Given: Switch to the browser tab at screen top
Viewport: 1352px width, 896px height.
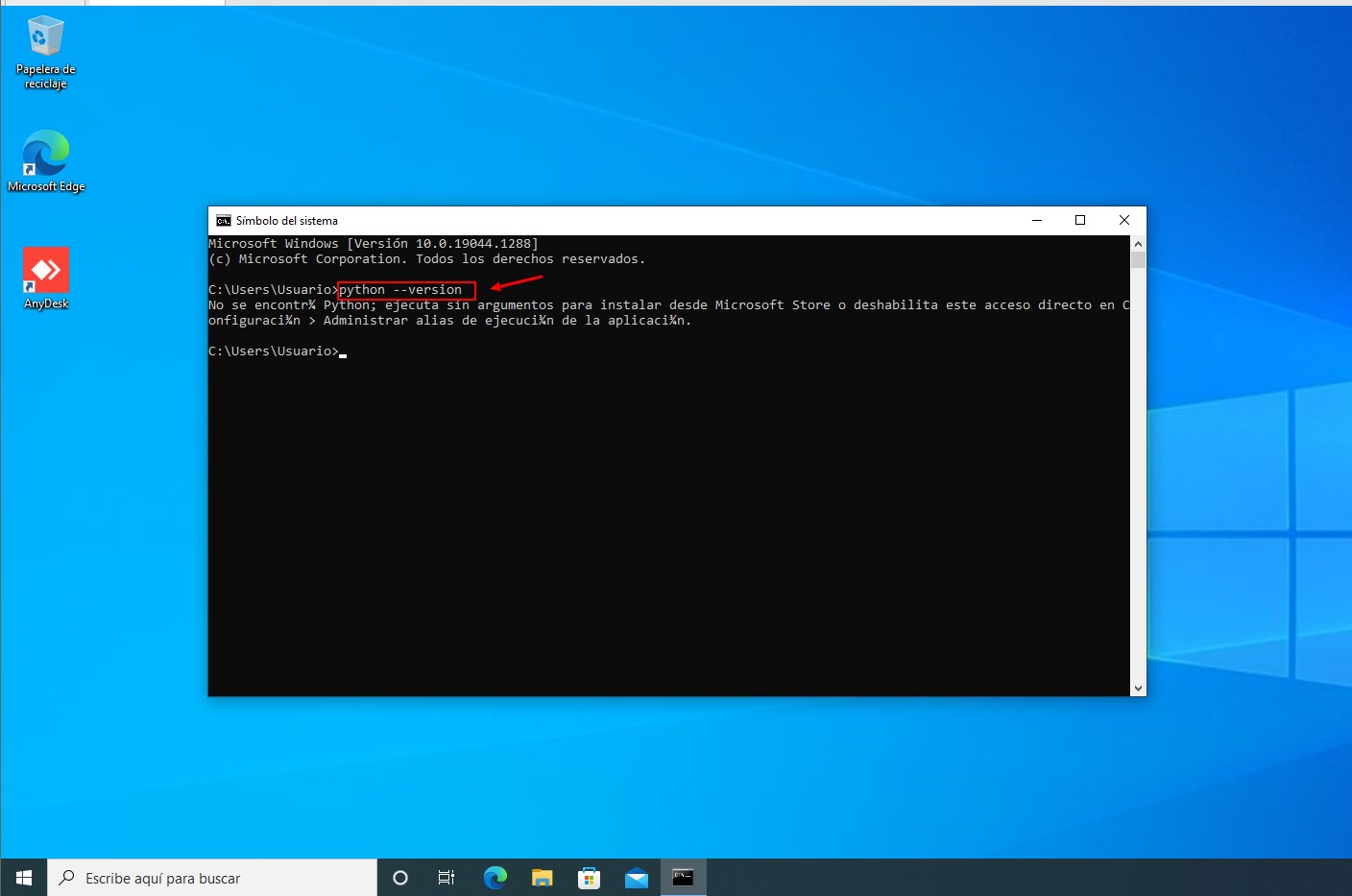Looking at the screenshot, I should tap(154, 4).
